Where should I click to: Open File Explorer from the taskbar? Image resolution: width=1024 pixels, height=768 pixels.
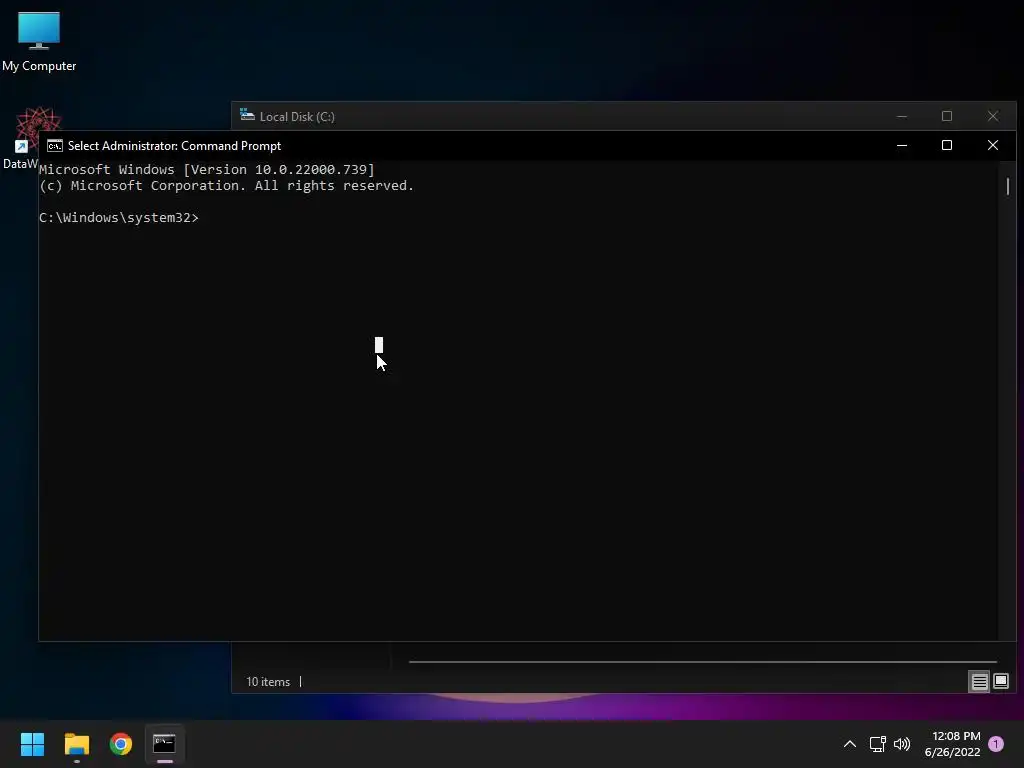(x=76, y=744)
